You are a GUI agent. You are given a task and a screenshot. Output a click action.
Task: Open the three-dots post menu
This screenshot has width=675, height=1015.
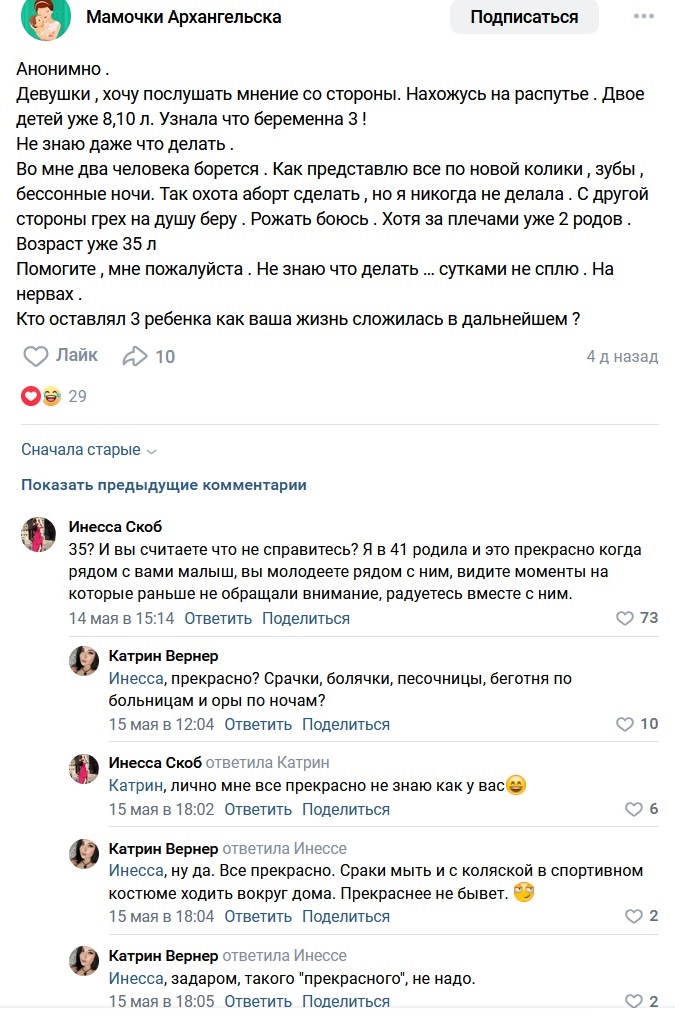tap(645, 17)
